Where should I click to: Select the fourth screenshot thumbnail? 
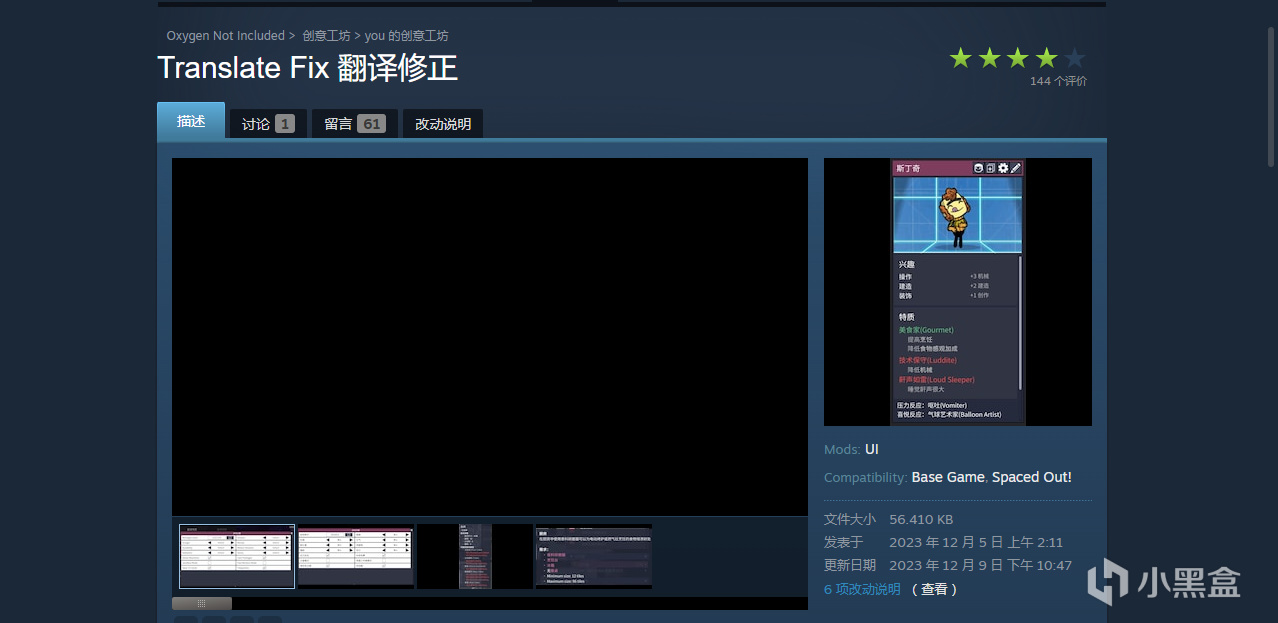coord(593,556)
